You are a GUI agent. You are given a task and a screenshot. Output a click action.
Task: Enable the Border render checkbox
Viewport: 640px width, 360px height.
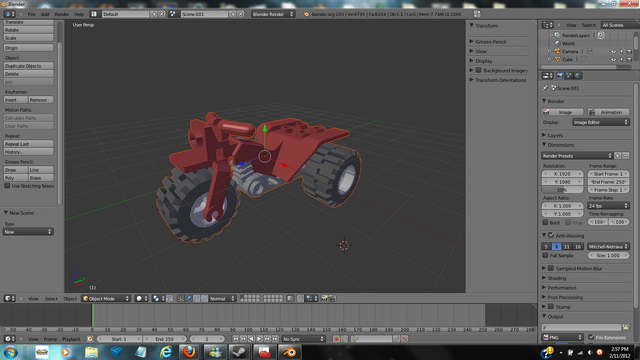545,222
